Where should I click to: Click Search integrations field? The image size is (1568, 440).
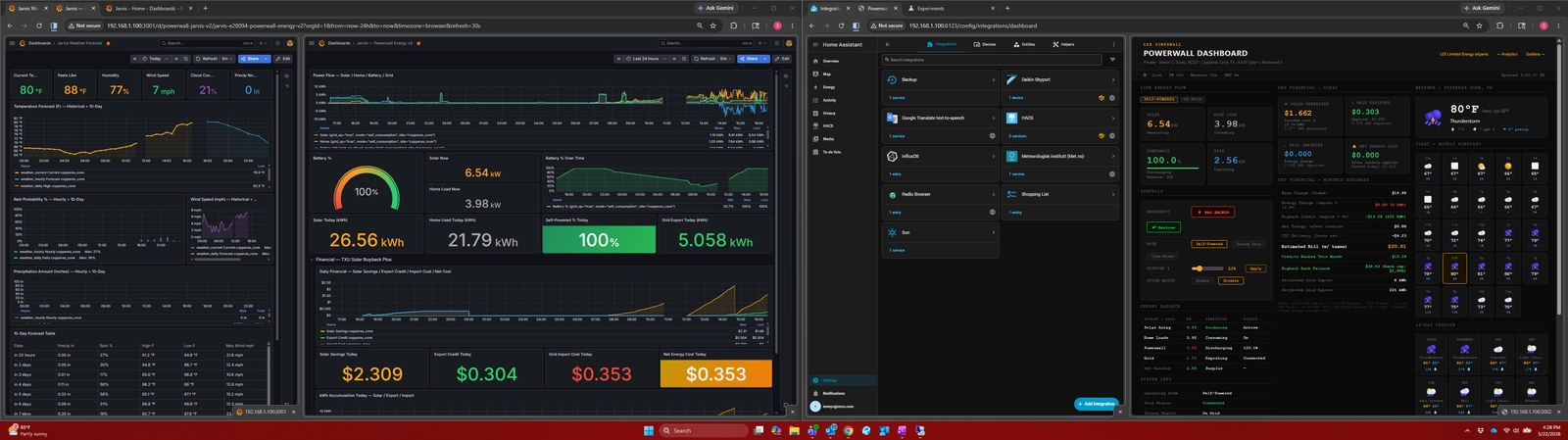[990, 60]
